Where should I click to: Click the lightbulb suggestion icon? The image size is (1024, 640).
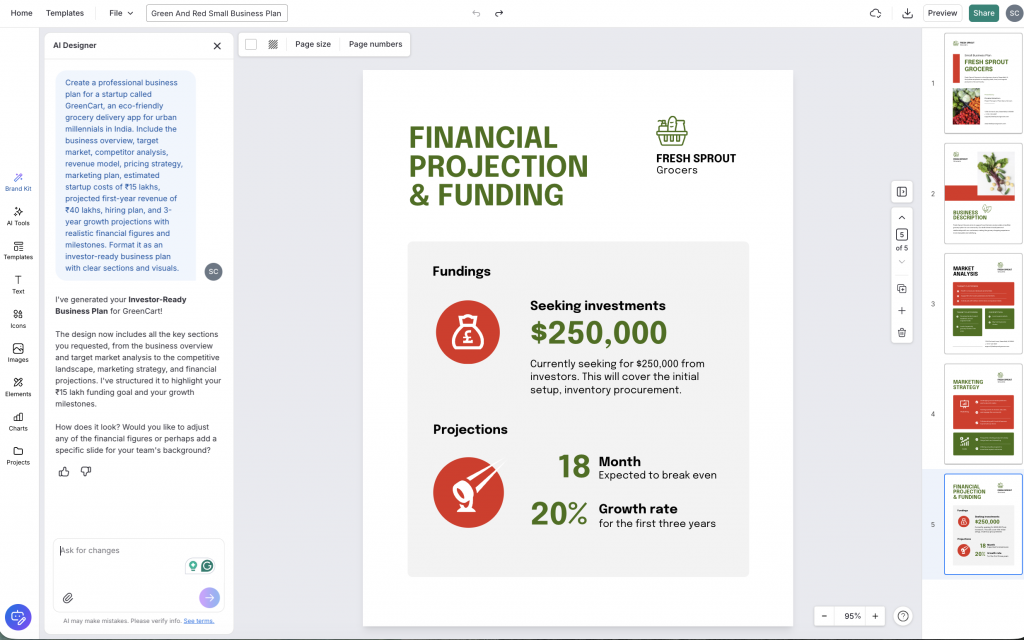(x=193, y=566)
